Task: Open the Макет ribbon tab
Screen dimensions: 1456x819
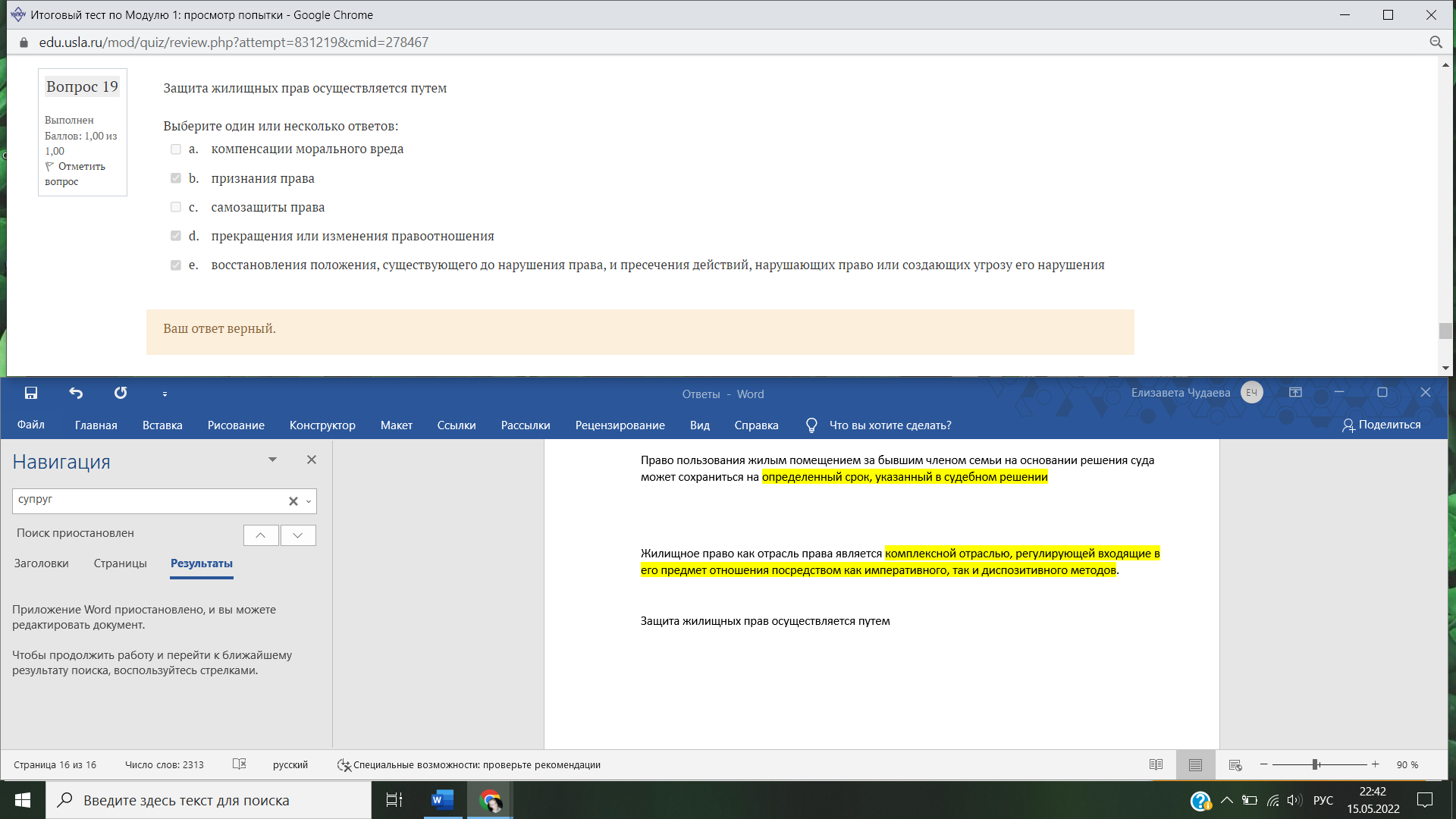Action: tap(397, 425)
